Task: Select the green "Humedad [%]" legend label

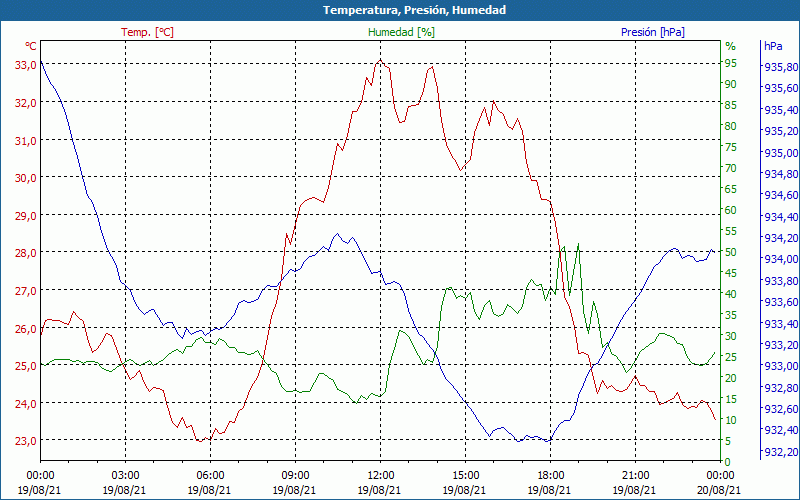Action: click(402, 32)
